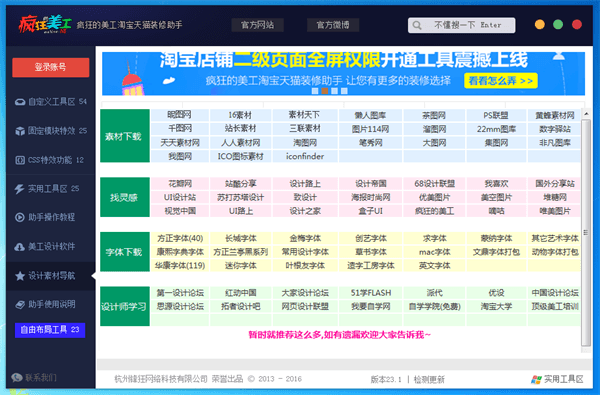Viewport: 600px width, 395px height.
Task: Click the orange minimize circle
Action: click(x=540, y=24)
